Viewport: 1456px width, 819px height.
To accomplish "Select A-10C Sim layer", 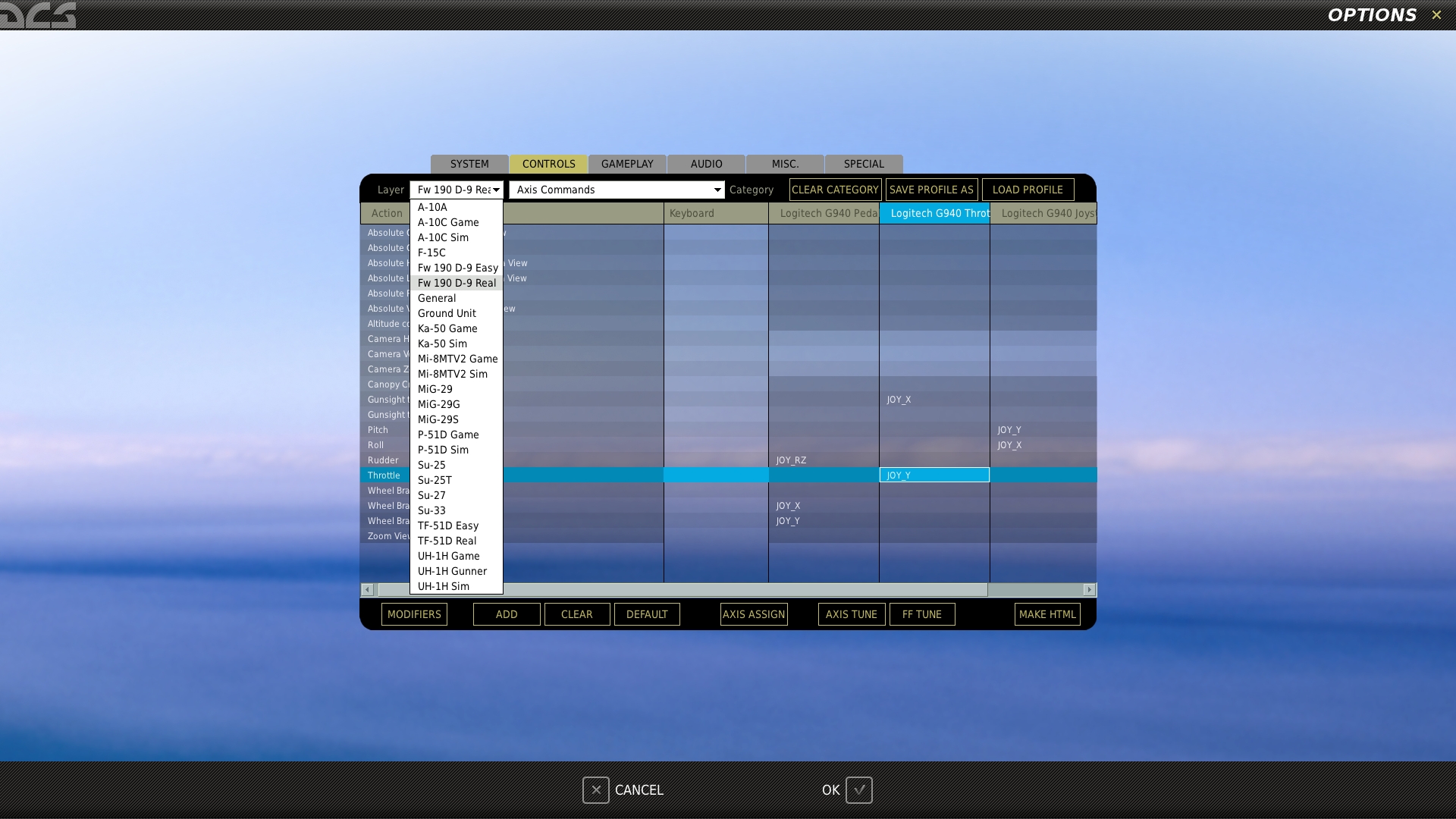I will click(457, 237).
